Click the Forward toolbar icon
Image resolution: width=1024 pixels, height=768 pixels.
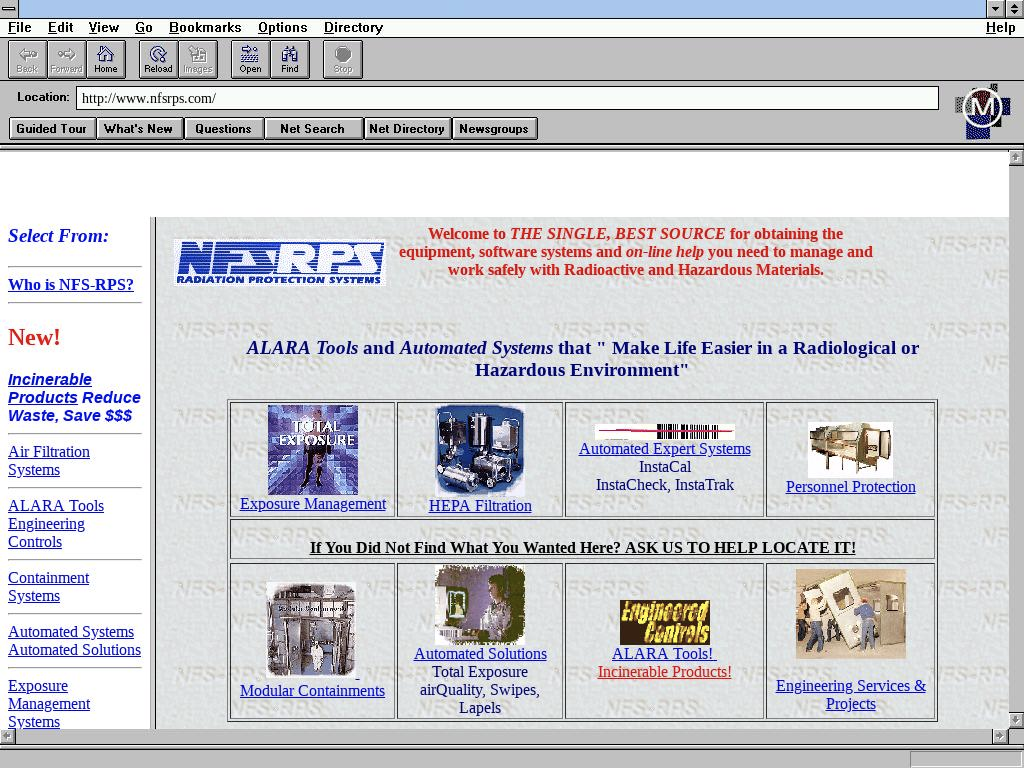click(x=66, y=59)
